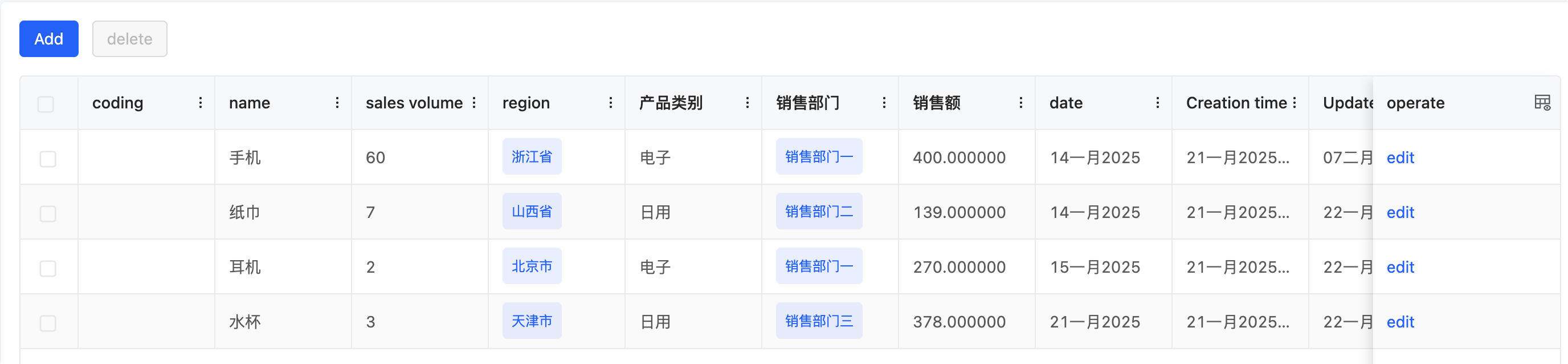Open the sales volume column options menu

point(474,103)
